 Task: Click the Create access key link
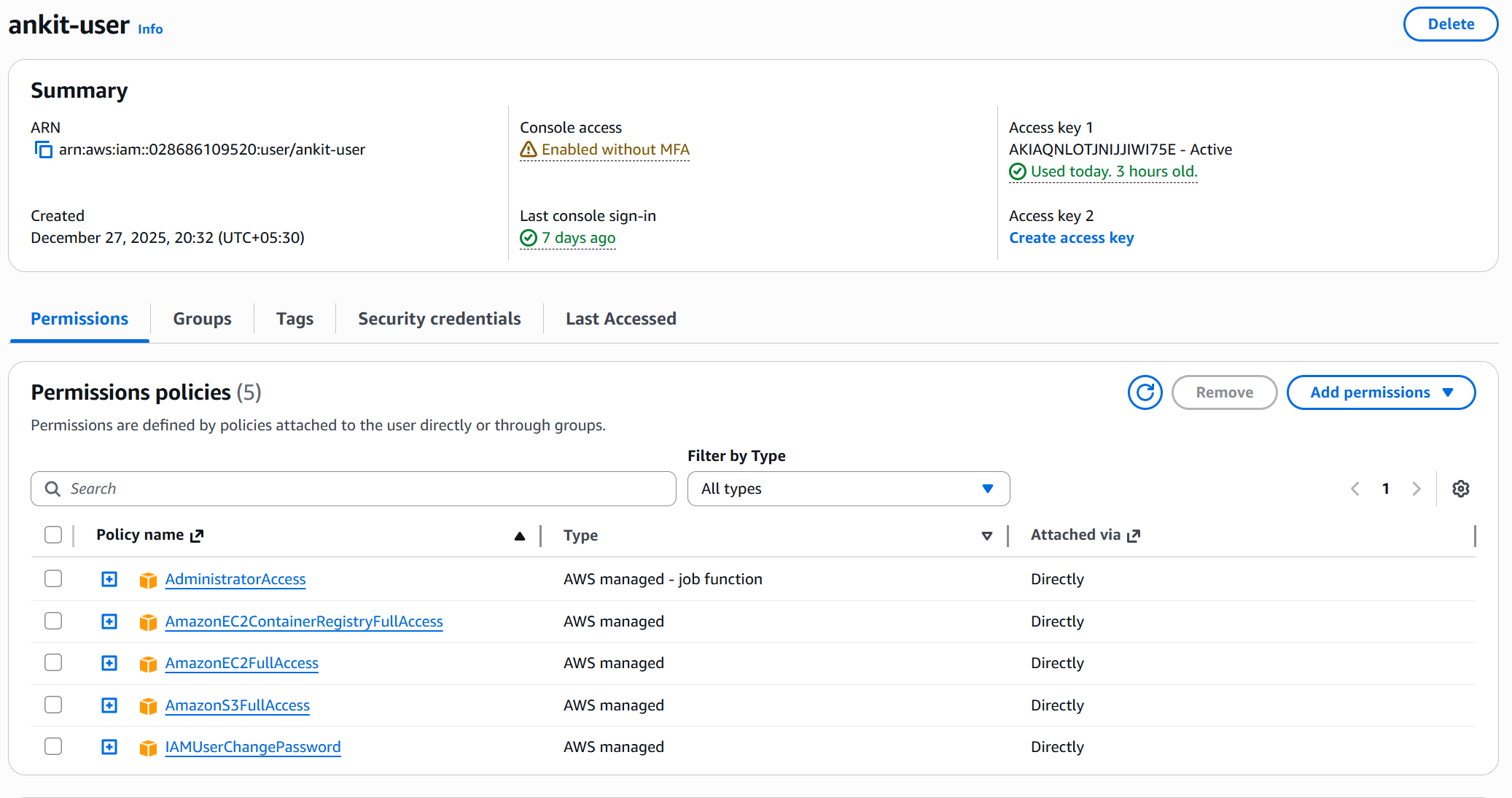[x=1072, y=238]
